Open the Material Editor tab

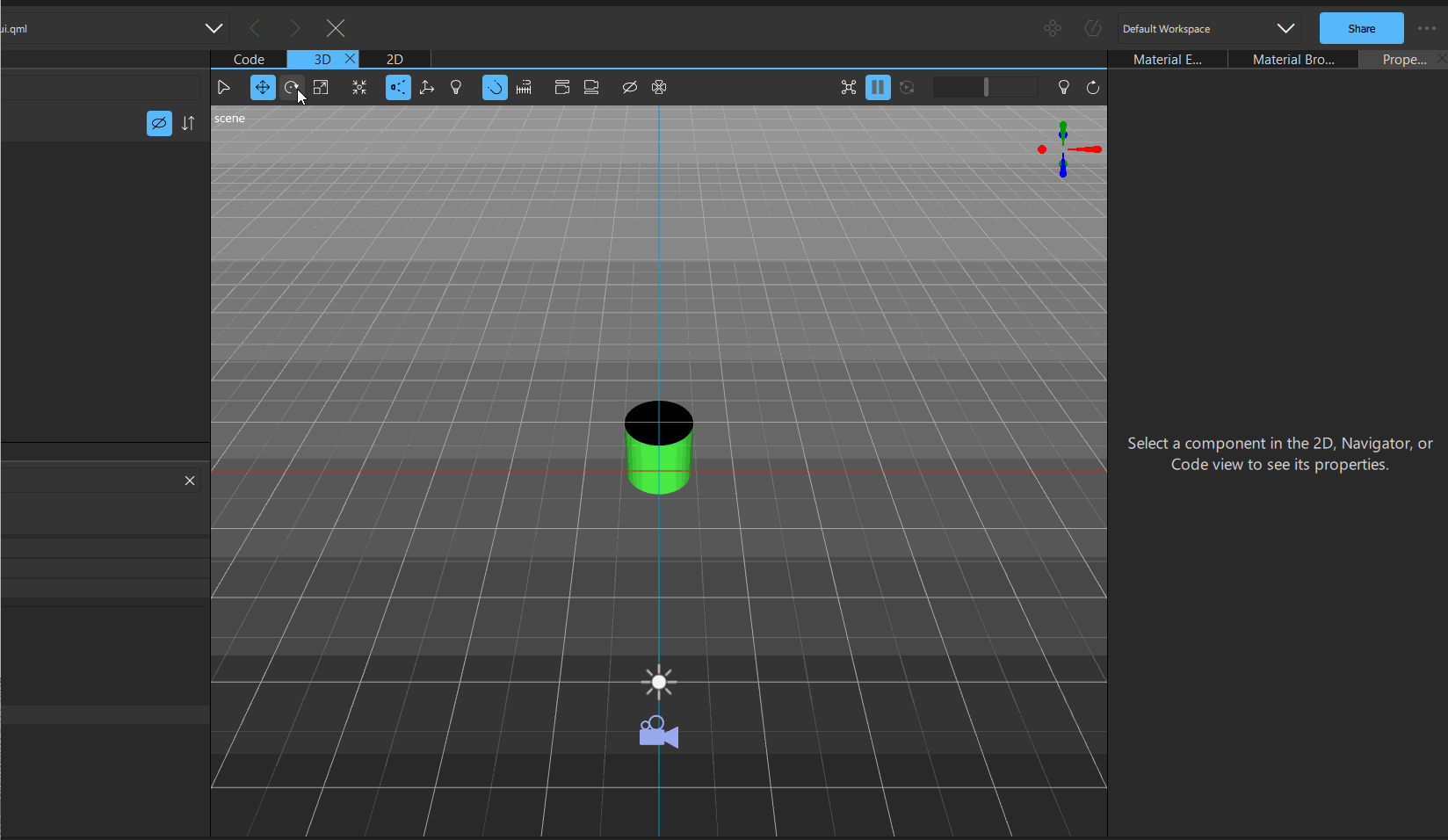pos(1167,59)
